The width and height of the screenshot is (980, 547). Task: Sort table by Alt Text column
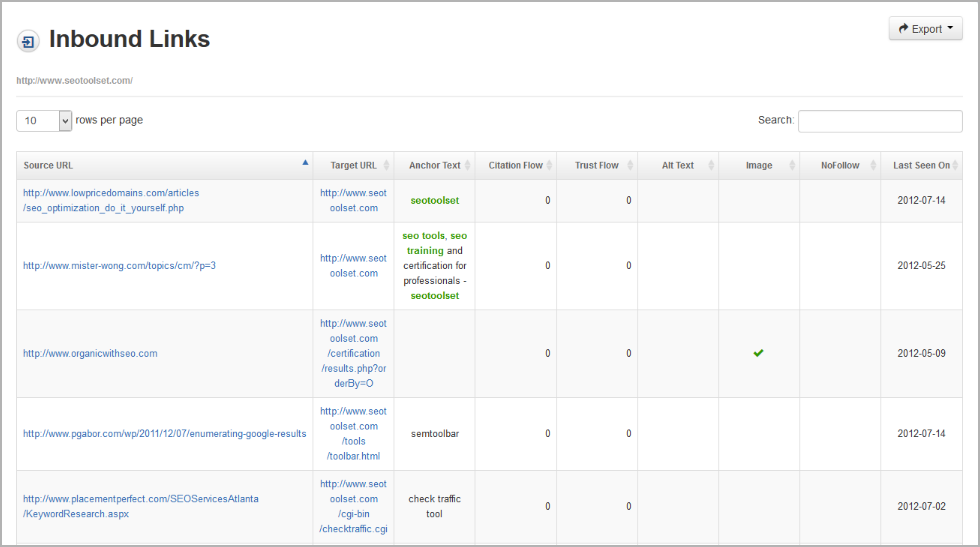679,166
